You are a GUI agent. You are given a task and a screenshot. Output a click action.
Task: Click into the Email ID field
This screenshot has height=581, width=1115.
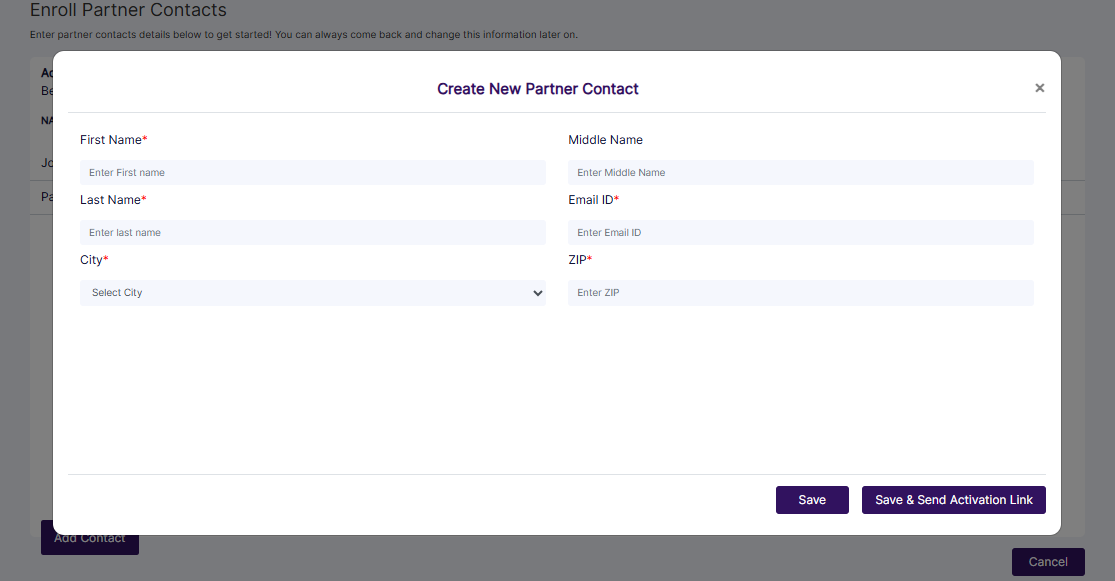pos(800,232)
